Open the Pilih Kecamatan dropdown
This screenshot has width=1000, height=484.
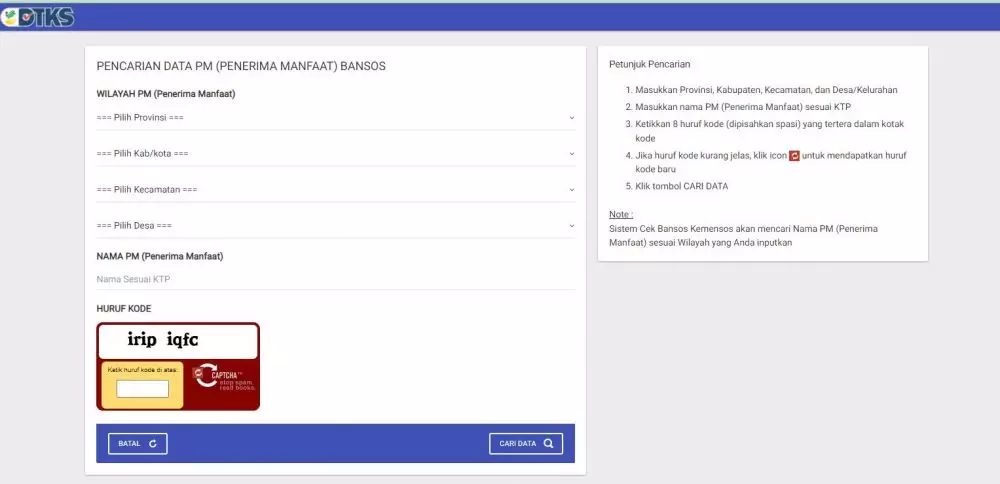pos(335,190)
